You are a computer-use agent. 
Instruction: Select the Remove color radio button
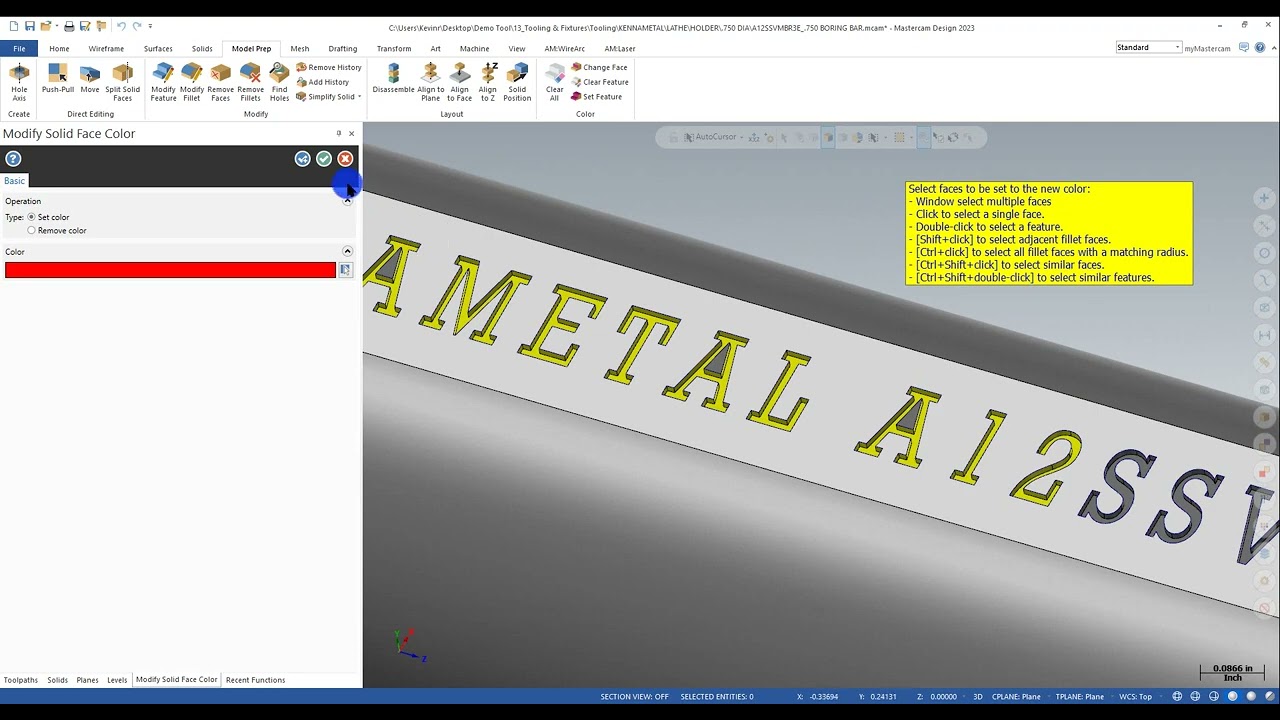tap(31, 231)
